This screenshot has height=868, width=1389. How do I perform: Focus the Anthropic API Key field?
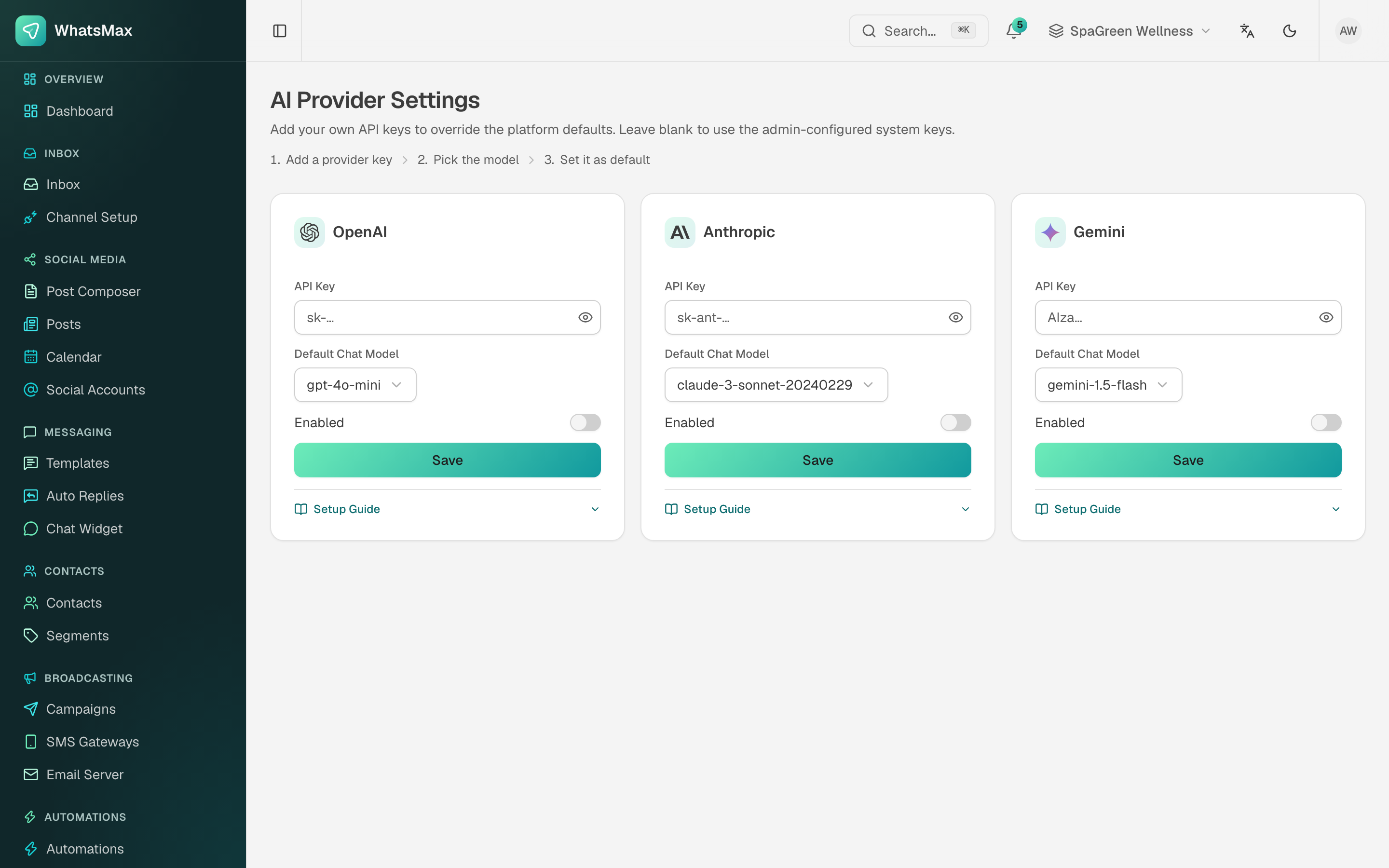[x=817, y=317]
